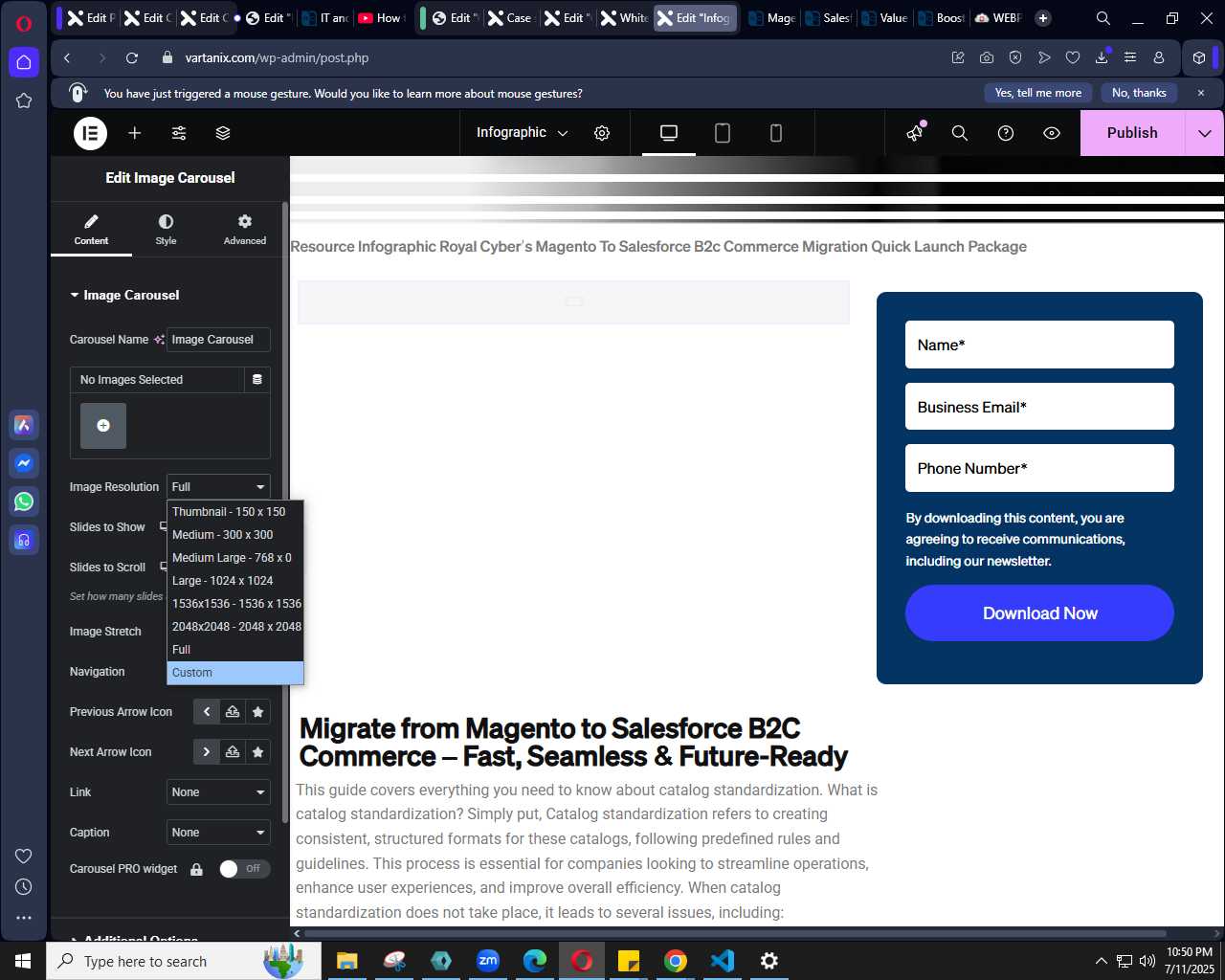Click the AI sparkle icon beside Carousel Name

159,340
